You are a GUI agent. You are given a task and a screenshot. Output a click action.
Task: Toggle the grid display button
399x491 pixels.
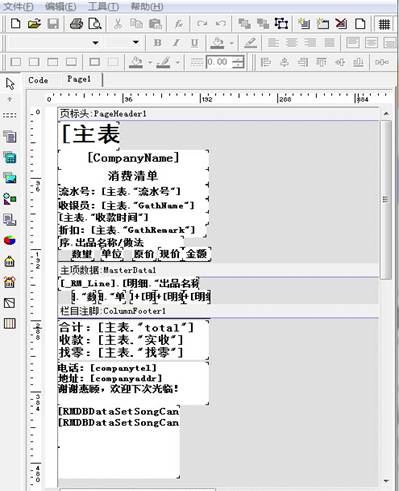pos(384,24)
